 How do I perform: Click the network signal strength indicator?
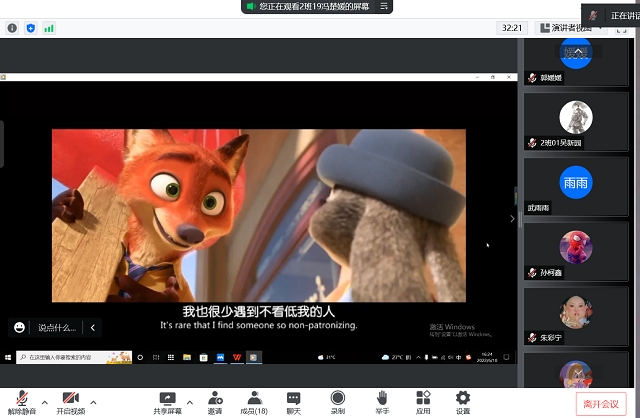click(x=49, y=28)
